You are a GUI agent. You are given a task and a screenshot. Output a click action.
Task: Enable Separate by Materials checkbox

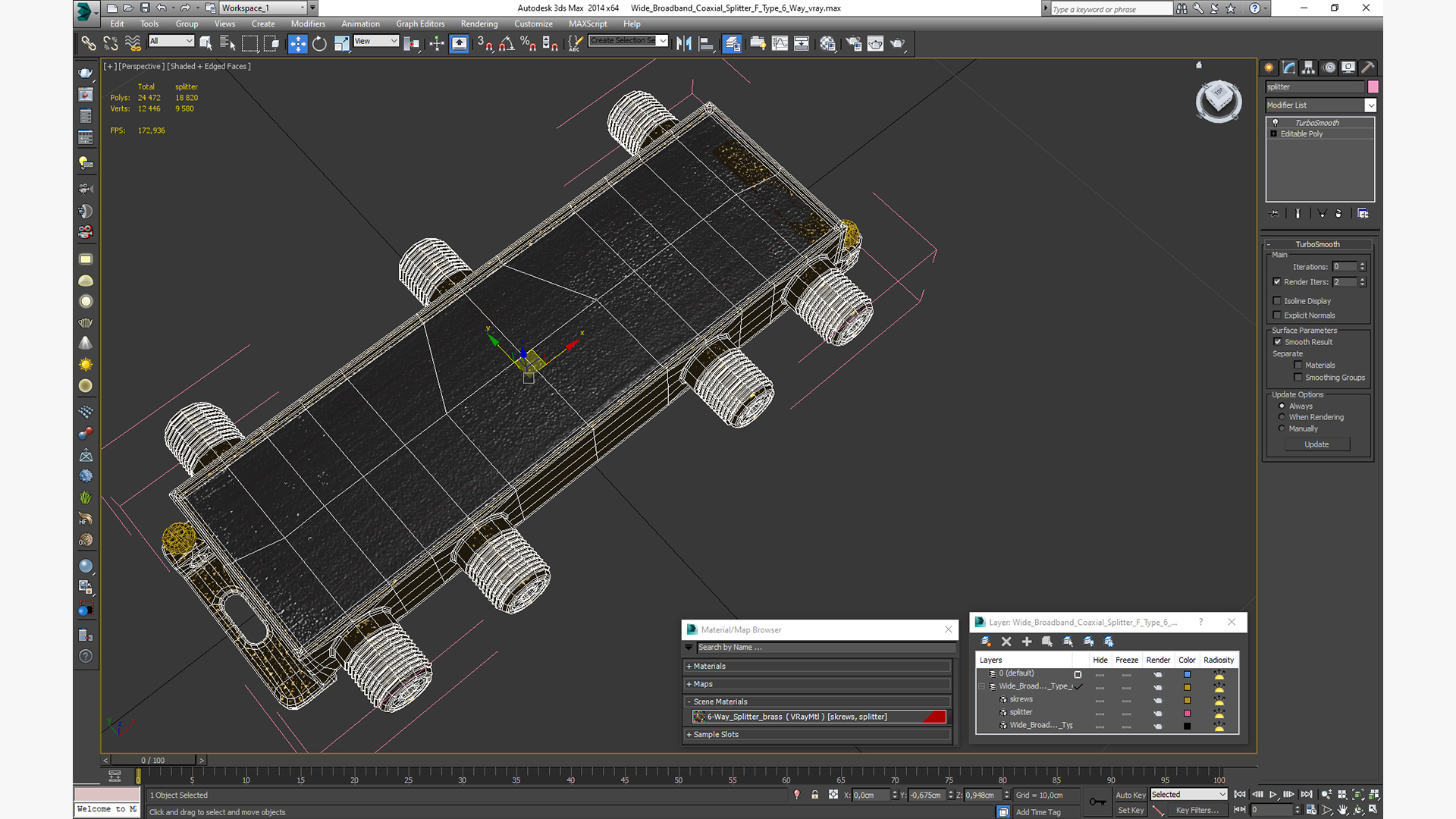click(x=1298, y=366)
